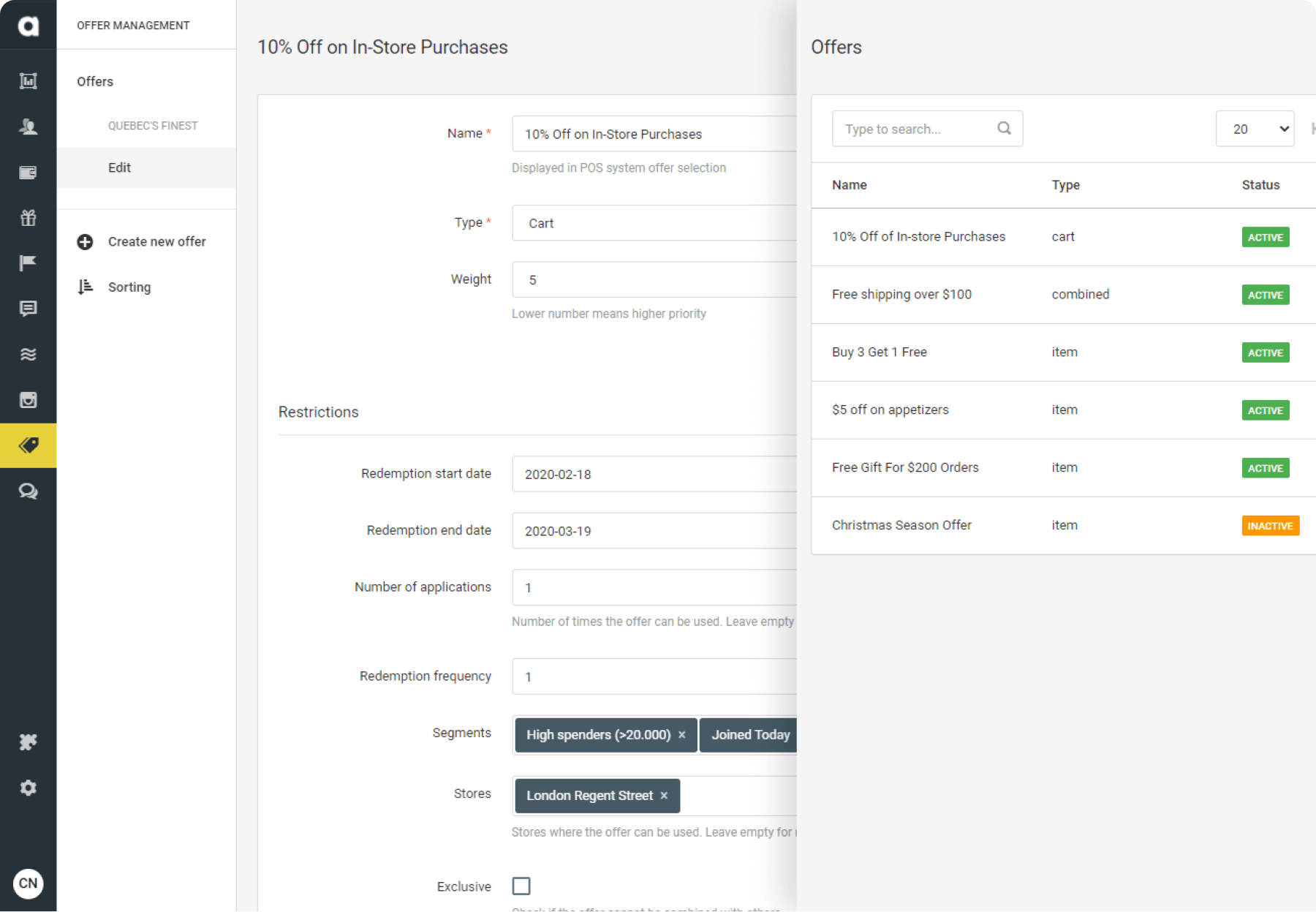Click the plus icon beside Create new offer

click(x=85, y=242)
